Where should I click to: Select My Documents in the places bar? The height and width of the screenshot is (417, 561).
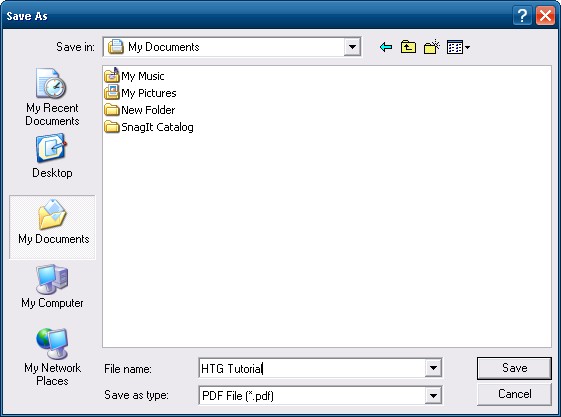click(52, 227)
